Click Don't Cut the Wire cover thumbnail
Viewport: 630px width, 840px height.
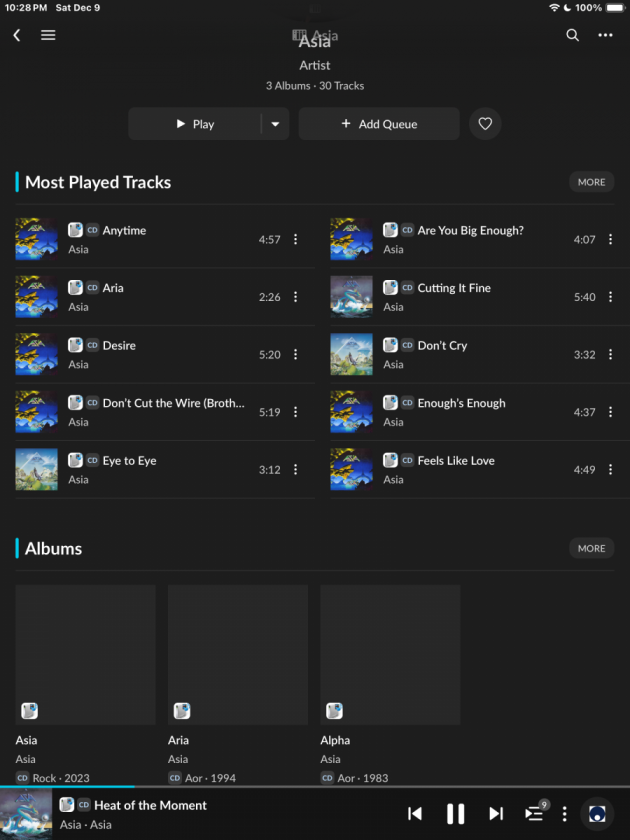coord(36,412)
